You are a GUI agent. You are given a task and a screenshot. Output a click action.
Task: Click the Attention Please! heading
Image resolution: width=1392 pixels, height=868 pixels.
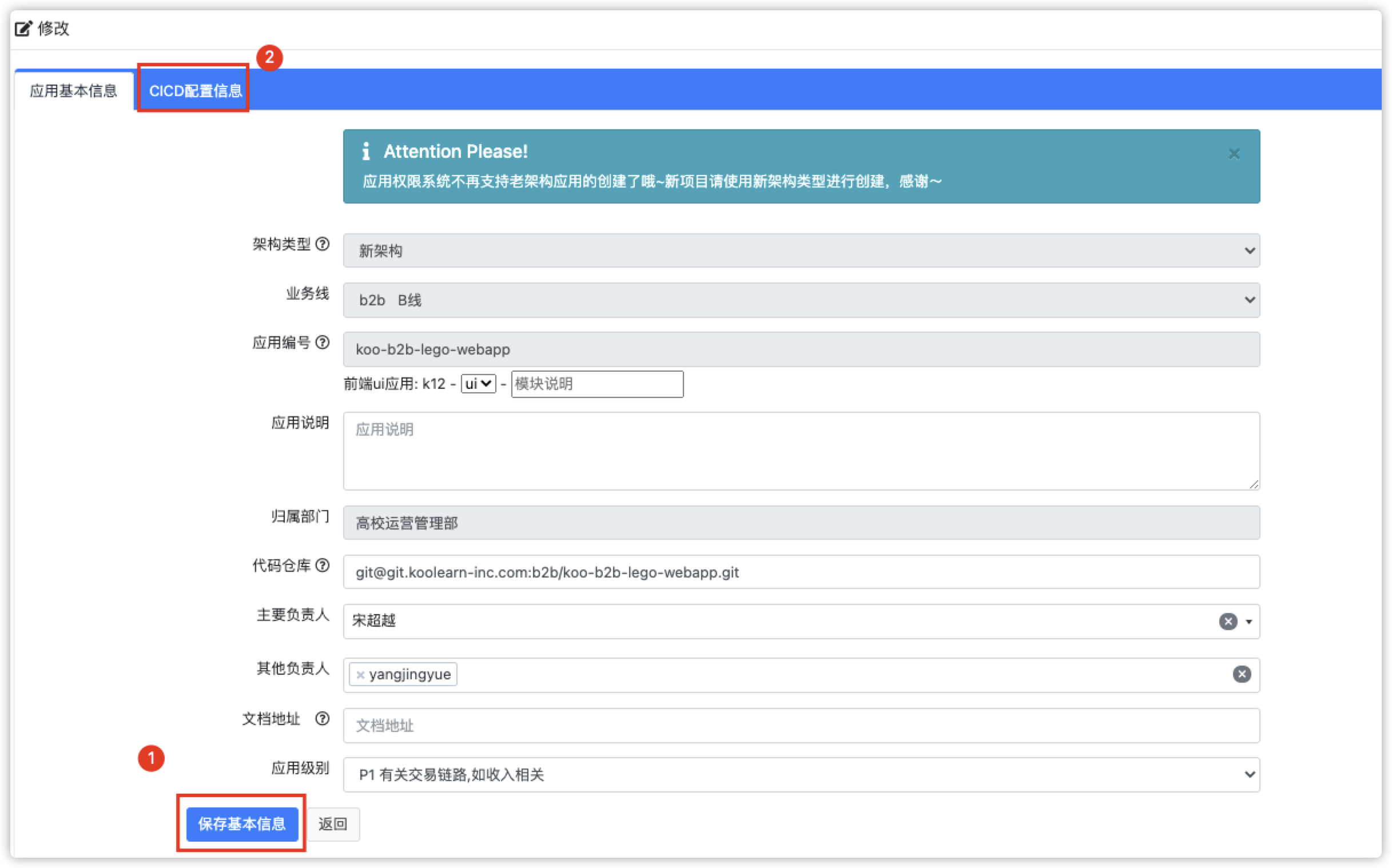coord(455,151)
